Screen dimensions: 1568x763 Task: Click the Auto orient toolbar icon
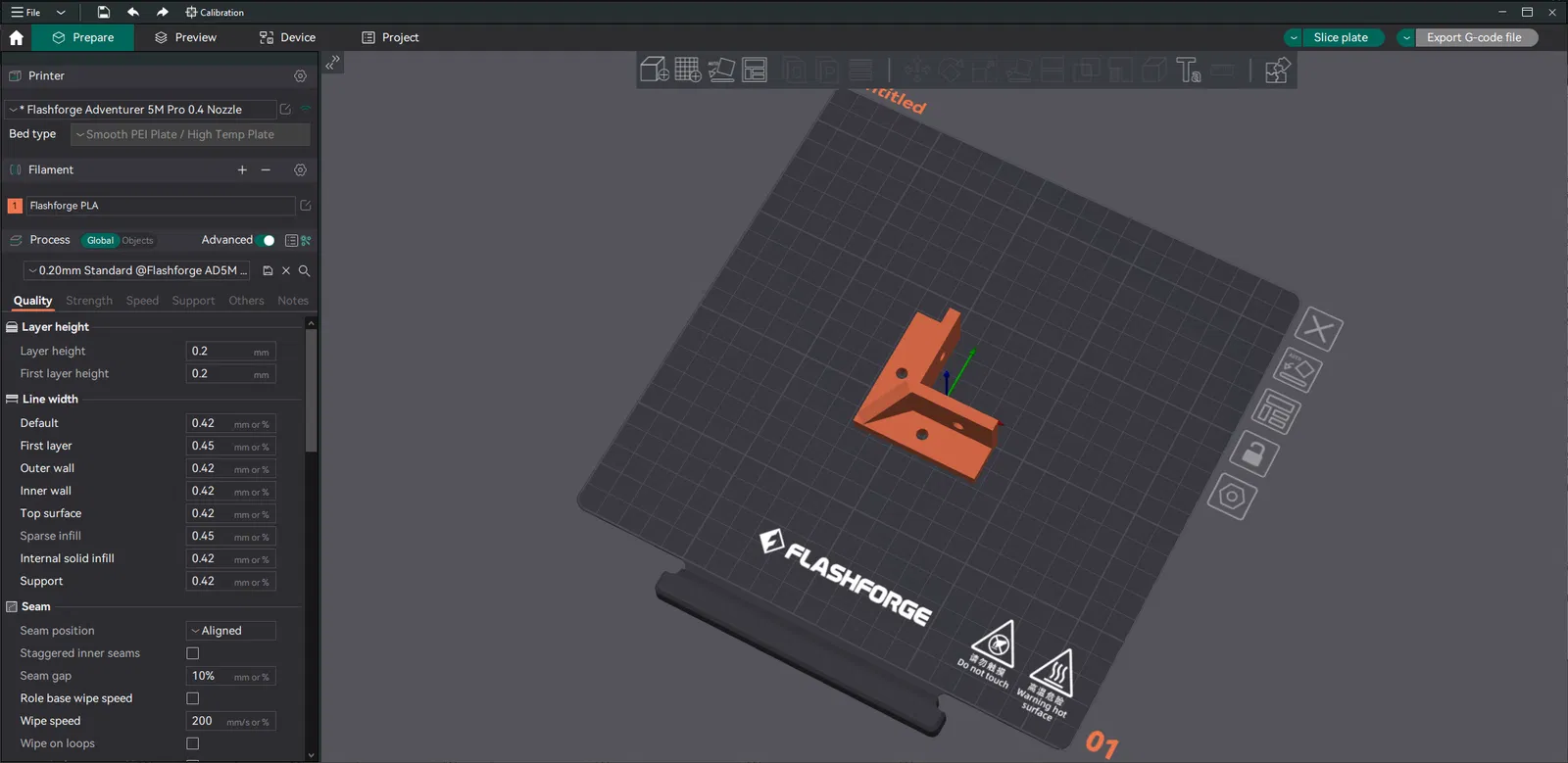[721, 70]
